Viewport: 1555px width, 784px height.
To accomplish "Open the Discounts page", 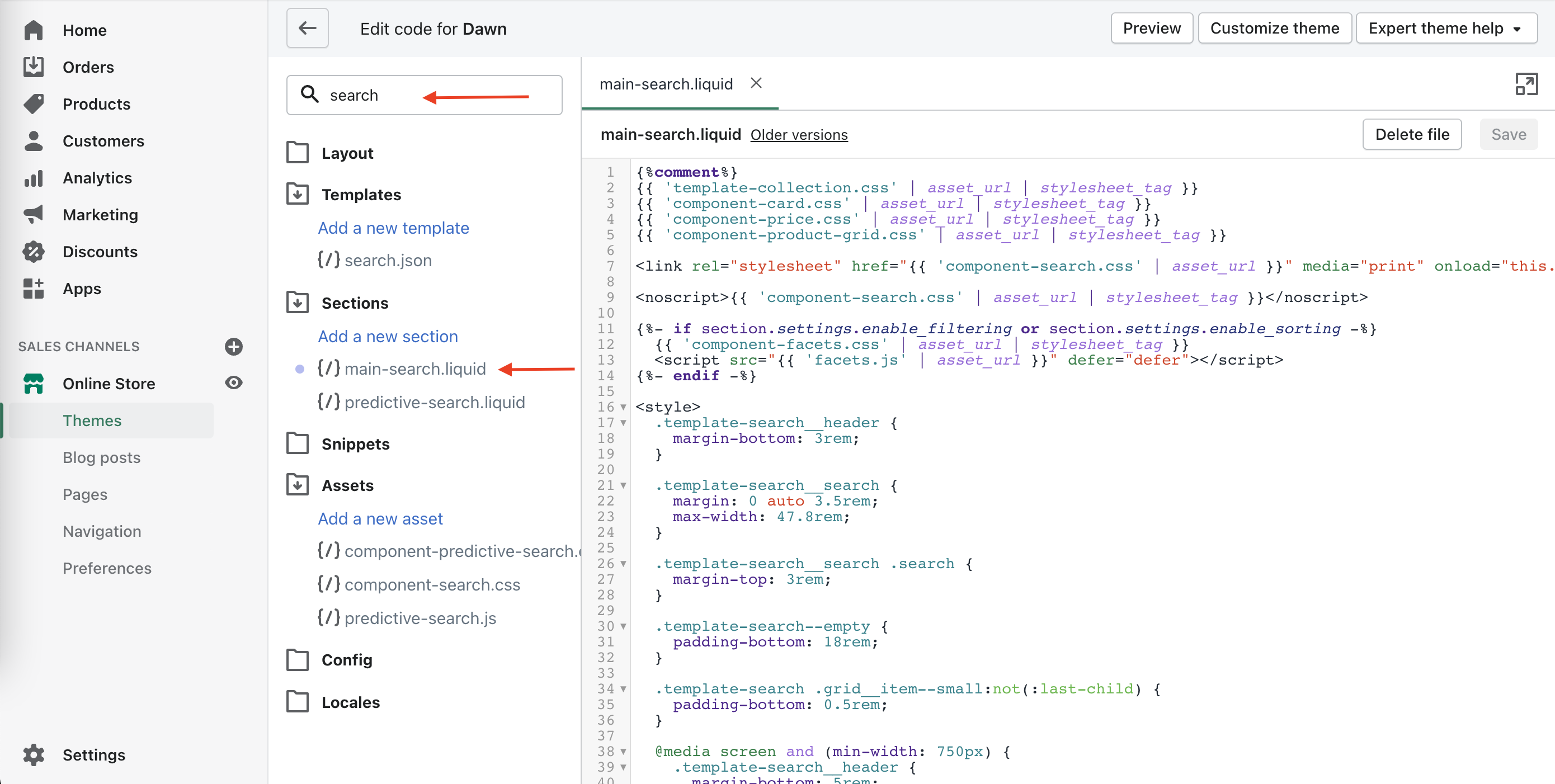I will pos(100,252).
